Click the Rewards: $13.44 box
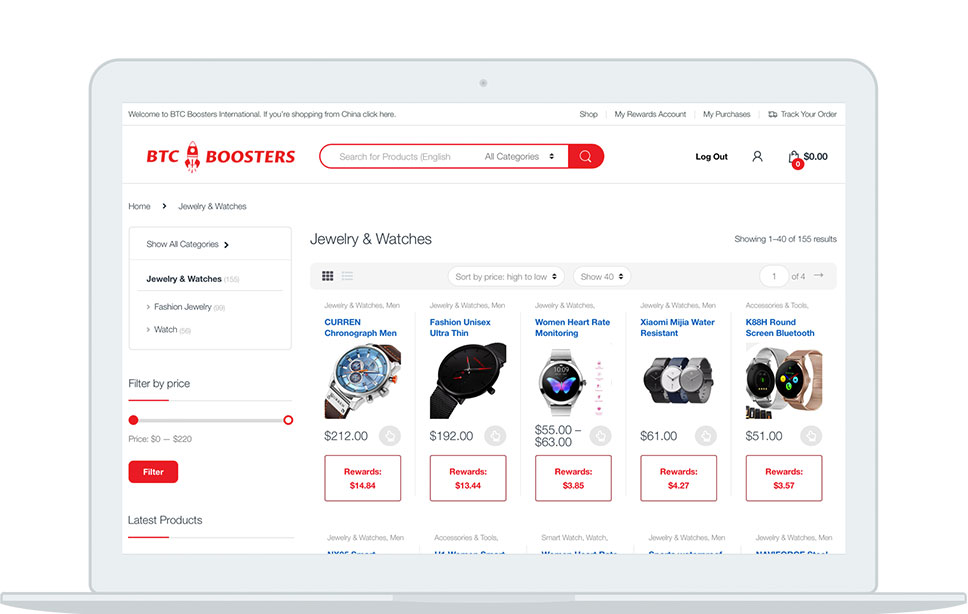This screenshot has height=614, width=968. [468, 478]
